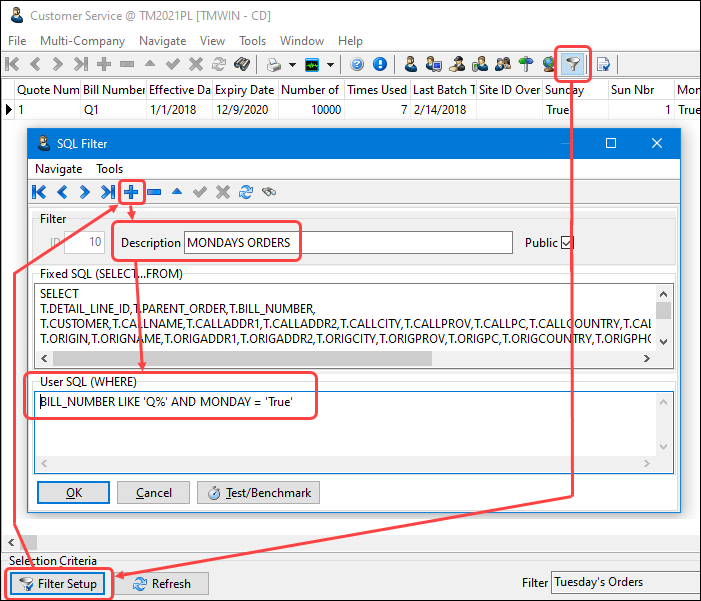Open the help question mark icon
Screen dimensions: 701x601
coord(357,64)
